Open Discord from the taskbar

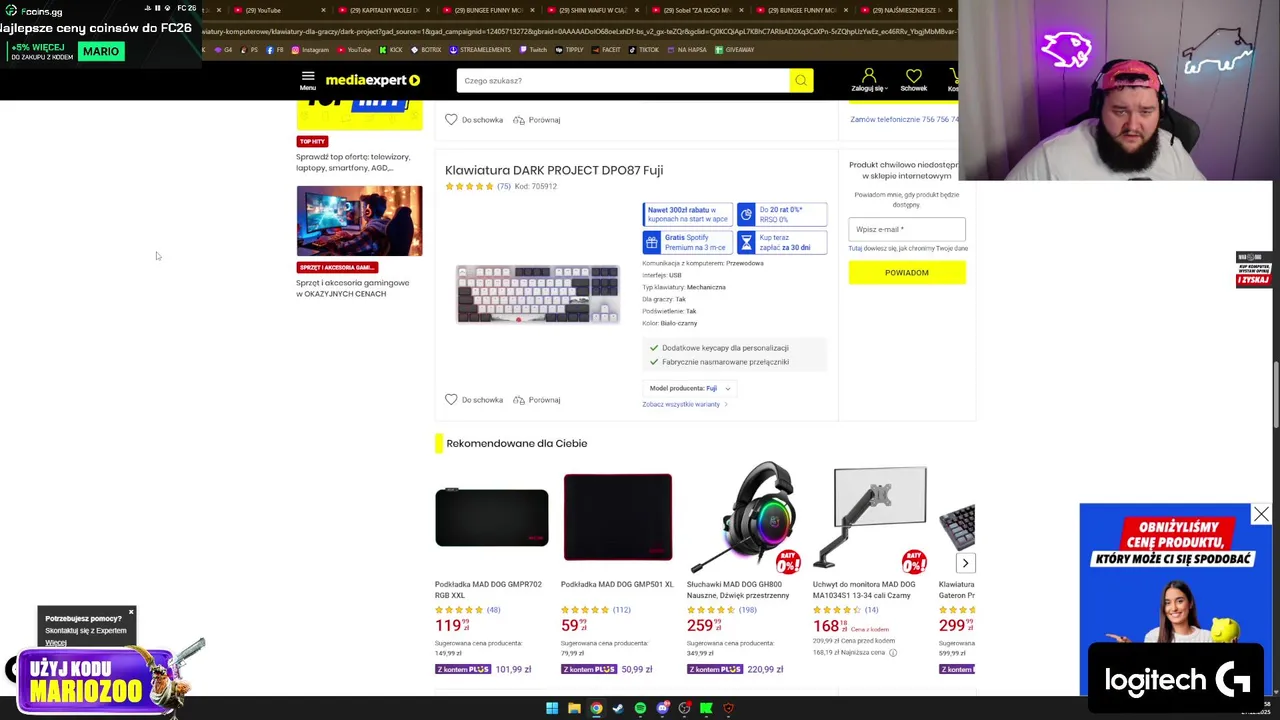[x=662, y=708]
